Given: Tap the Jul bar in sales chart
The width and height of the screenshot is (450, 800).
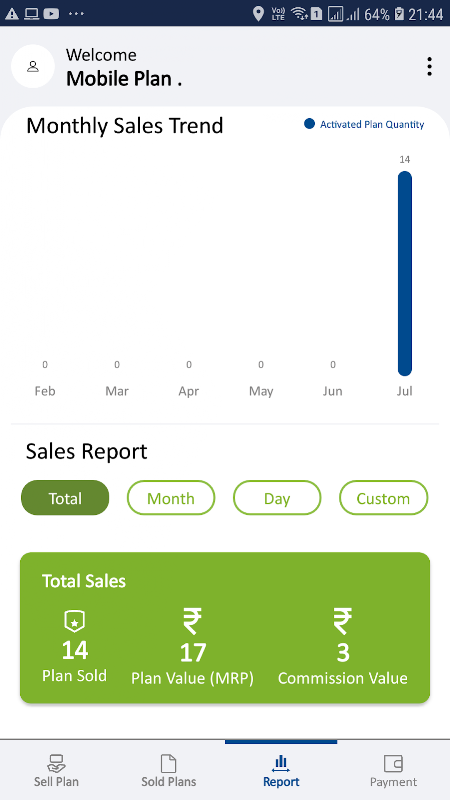Looking at the screenshot, I should [x=405, y=273].
